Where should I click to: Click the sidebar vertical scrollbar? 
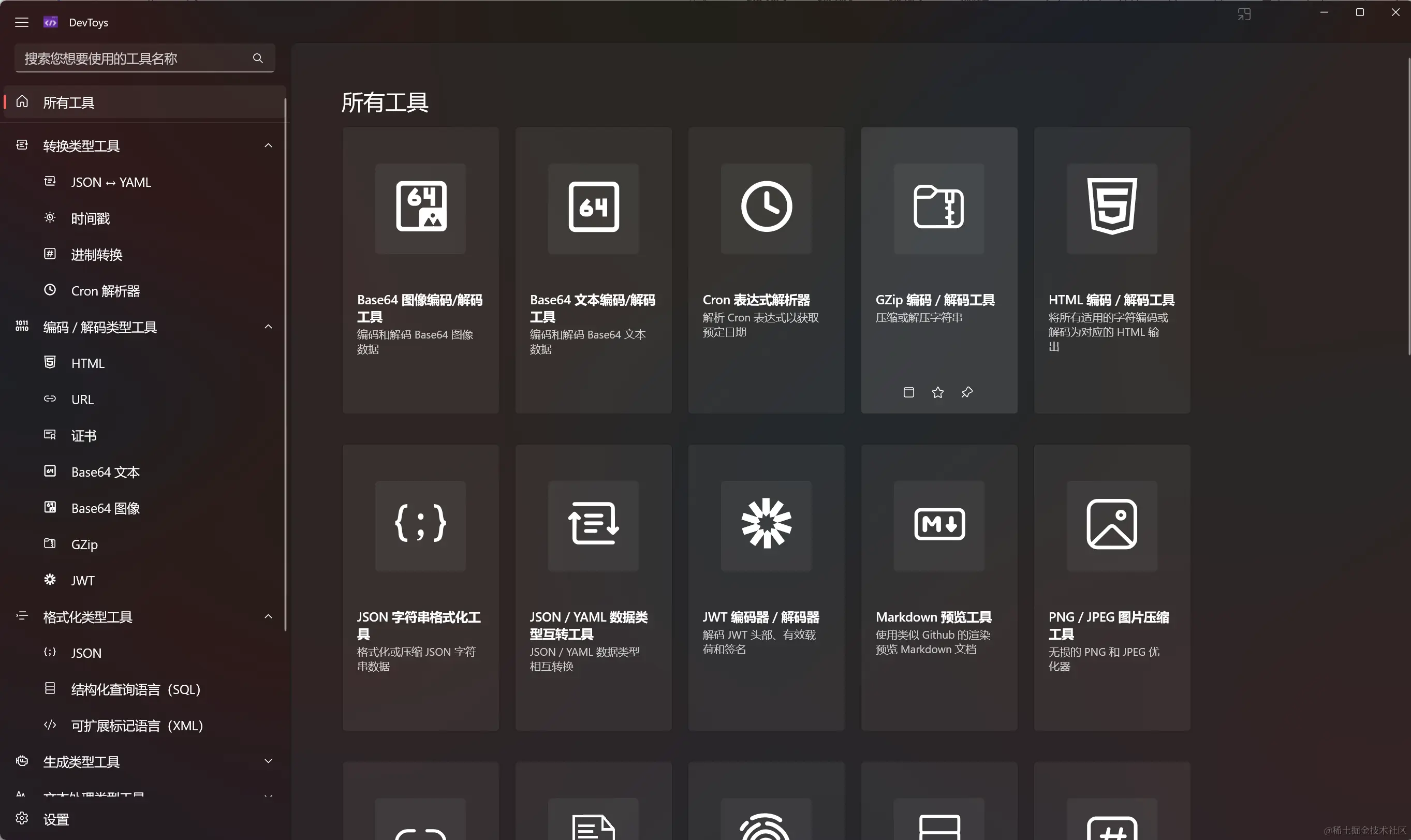(285, 365)
